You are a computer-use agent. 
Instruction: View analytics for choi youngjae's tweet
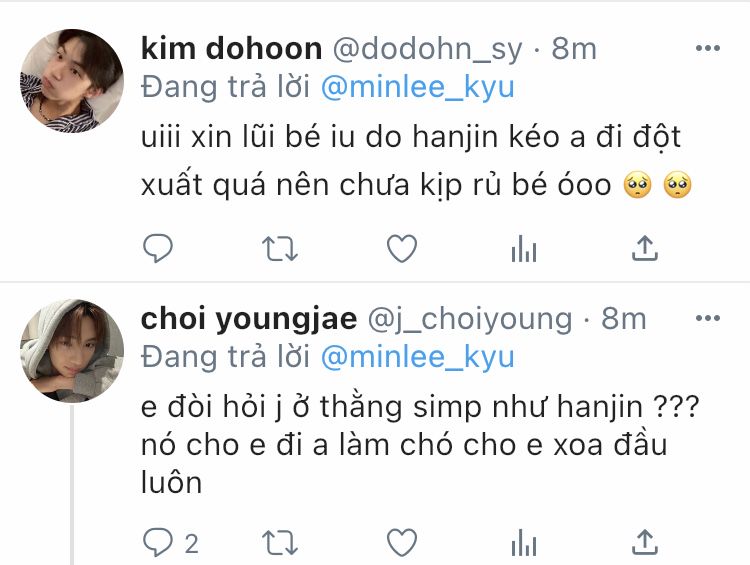[x=524, y=543]
